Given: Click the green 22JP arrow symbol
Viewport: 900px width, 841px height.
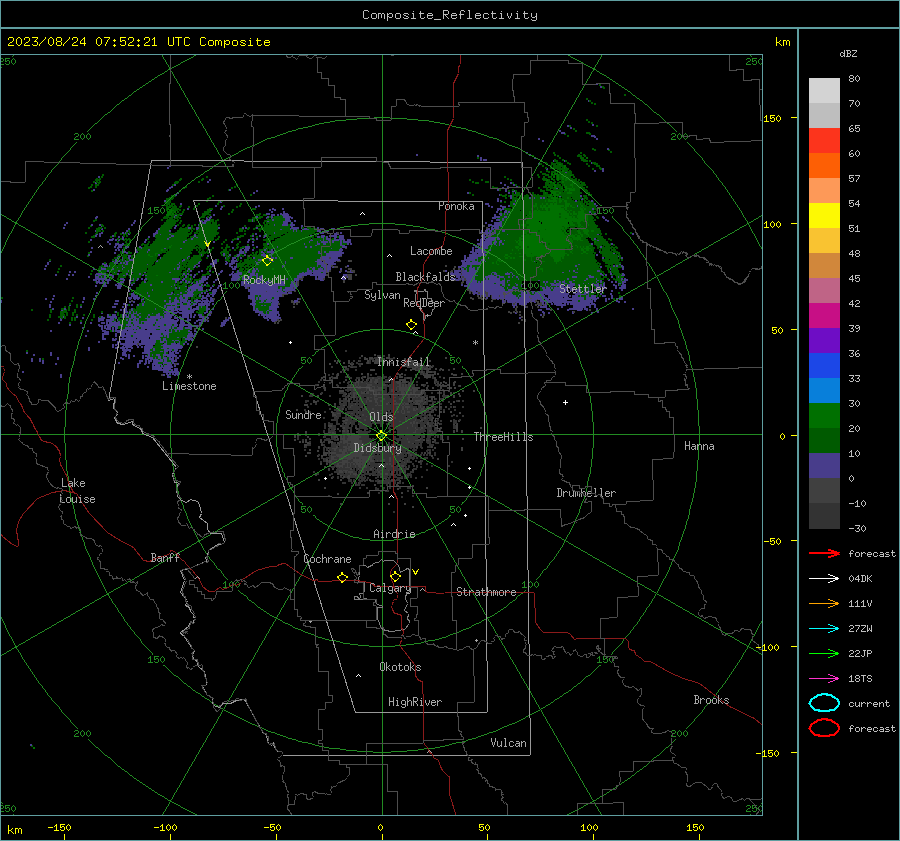Looking at the screenshot, I should point(824,653).
